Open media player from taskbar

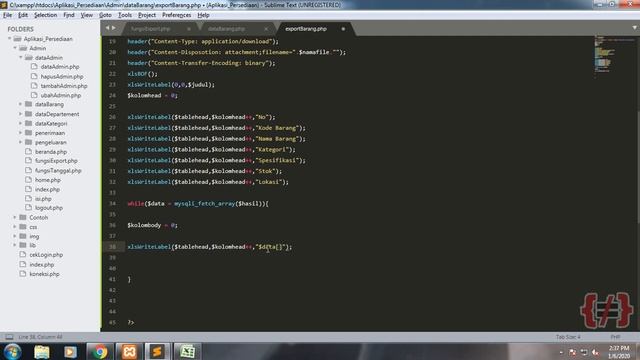point(70,351)
